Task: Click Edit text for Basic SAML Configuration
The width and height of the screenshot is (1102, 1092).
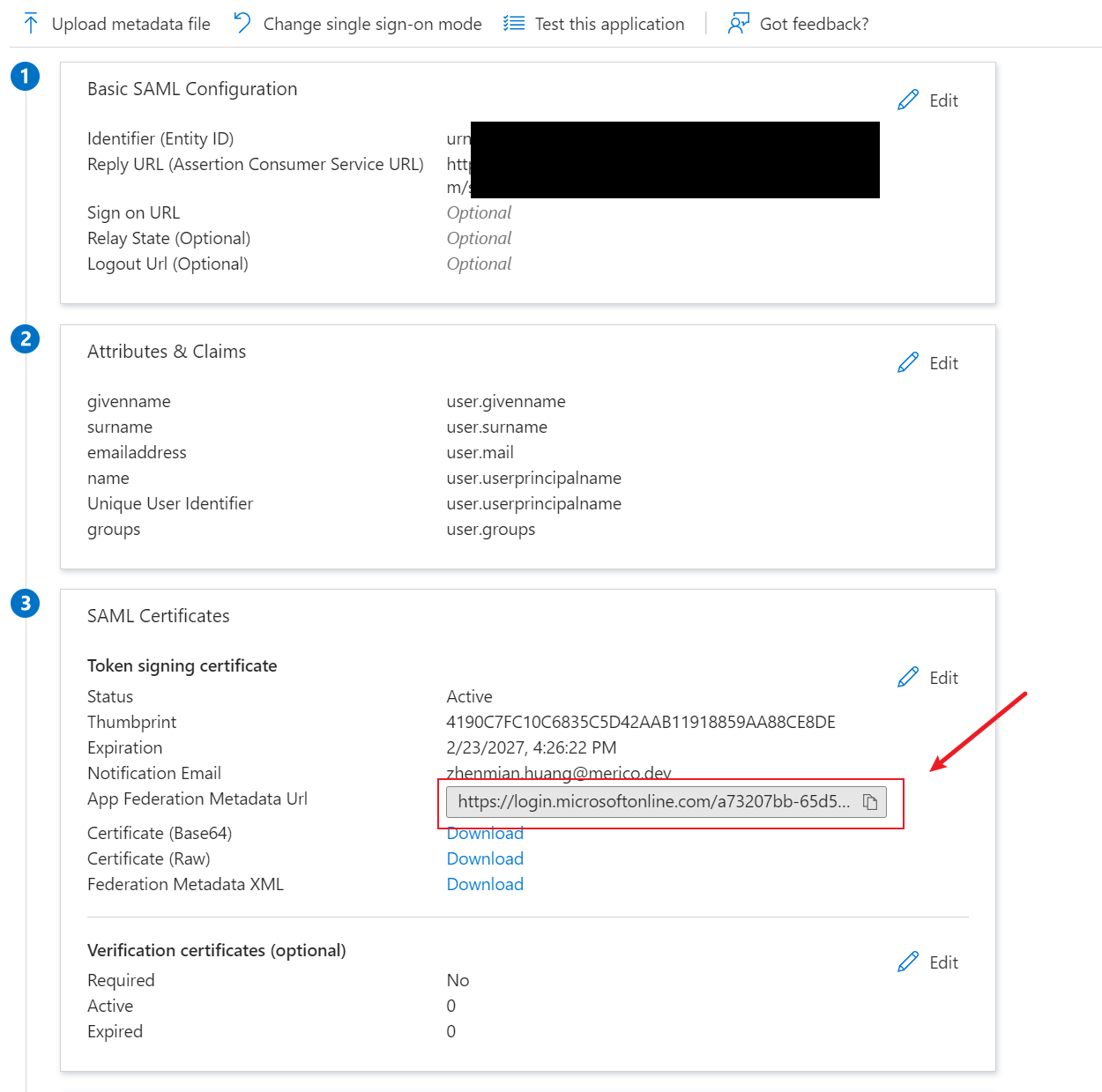Action: point(943,100)
